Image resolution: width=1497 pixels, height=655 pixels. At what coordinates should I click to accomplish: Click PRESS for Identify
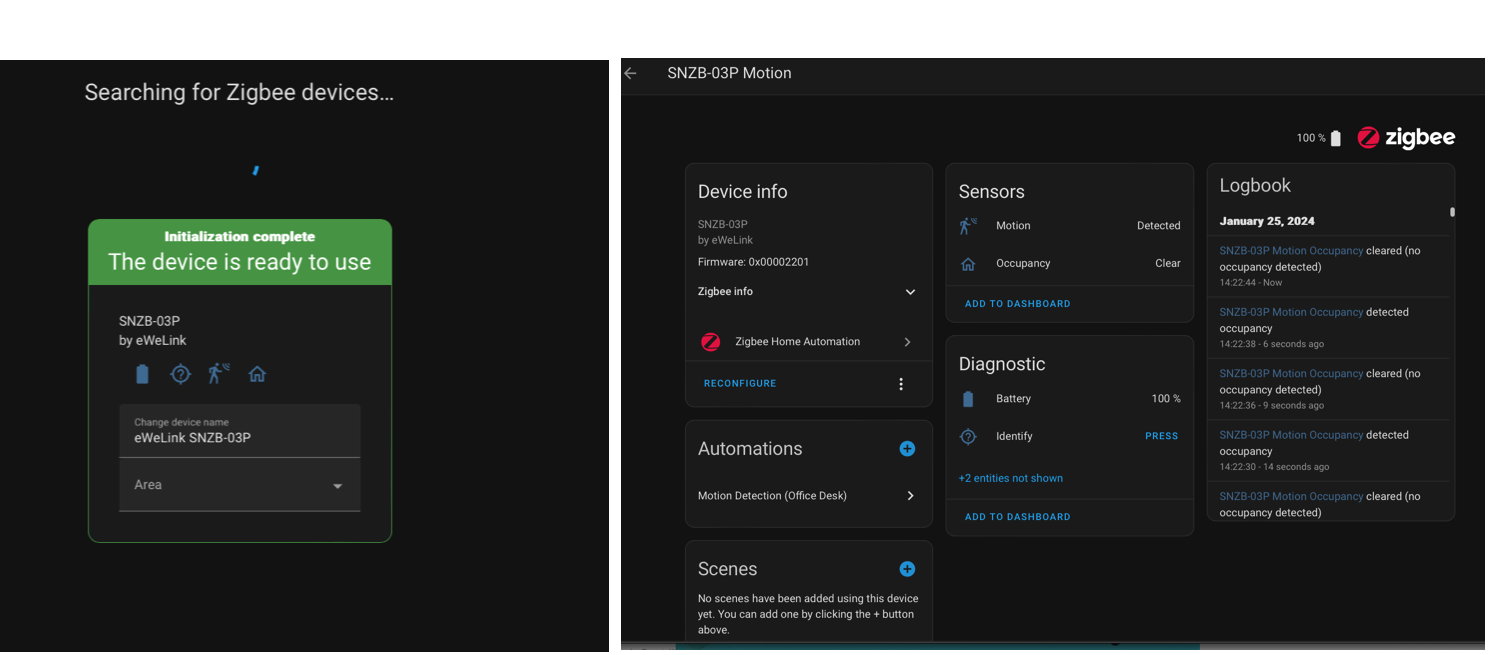tap(1161, 436)
